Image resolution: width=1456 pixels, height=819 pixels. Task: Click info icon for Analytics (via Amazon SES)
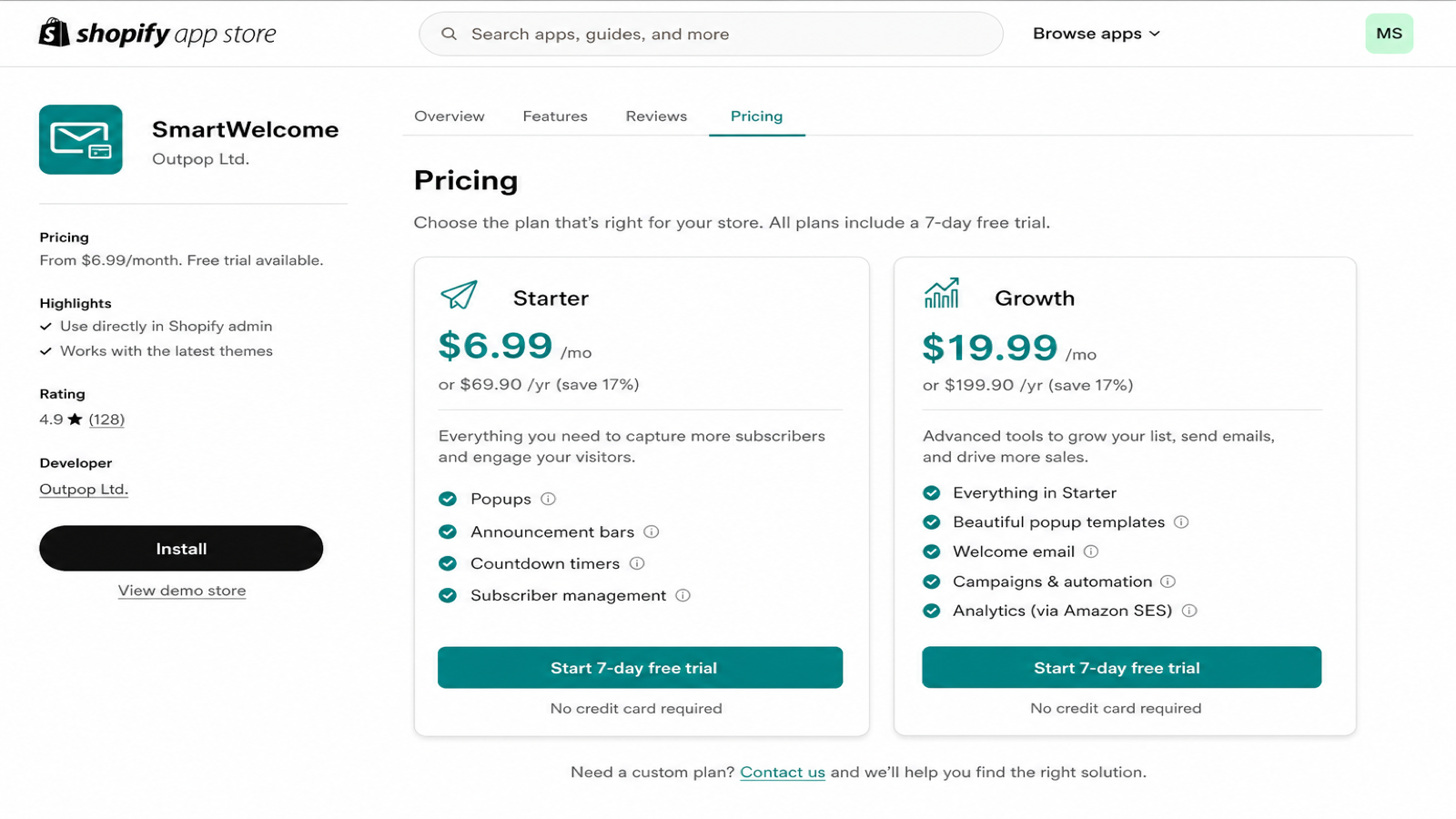pyautogui.click(x=1189, y=611)
